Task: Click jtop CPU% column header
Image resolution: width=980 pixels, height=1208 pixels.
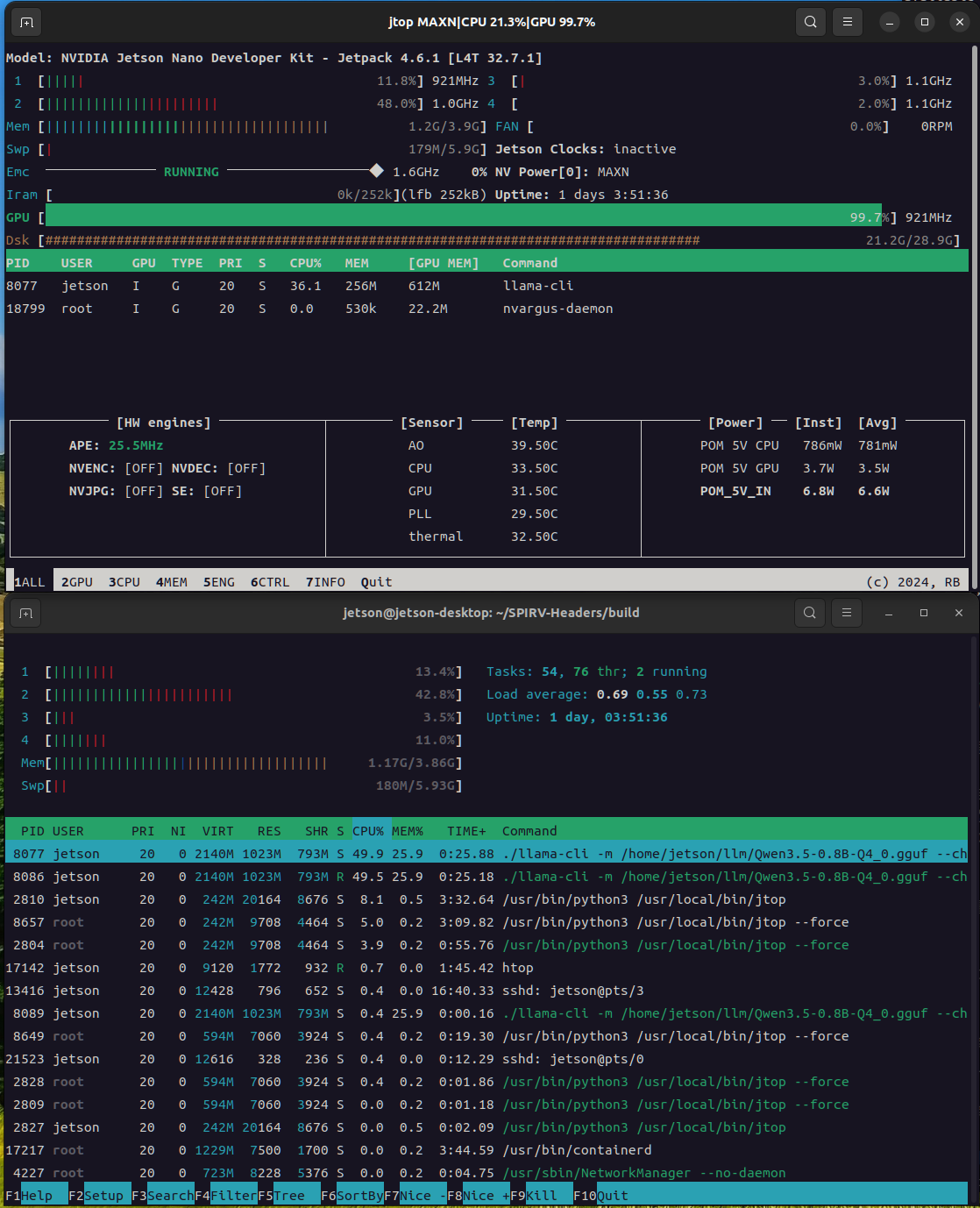Action: click(x=306, y=263)
